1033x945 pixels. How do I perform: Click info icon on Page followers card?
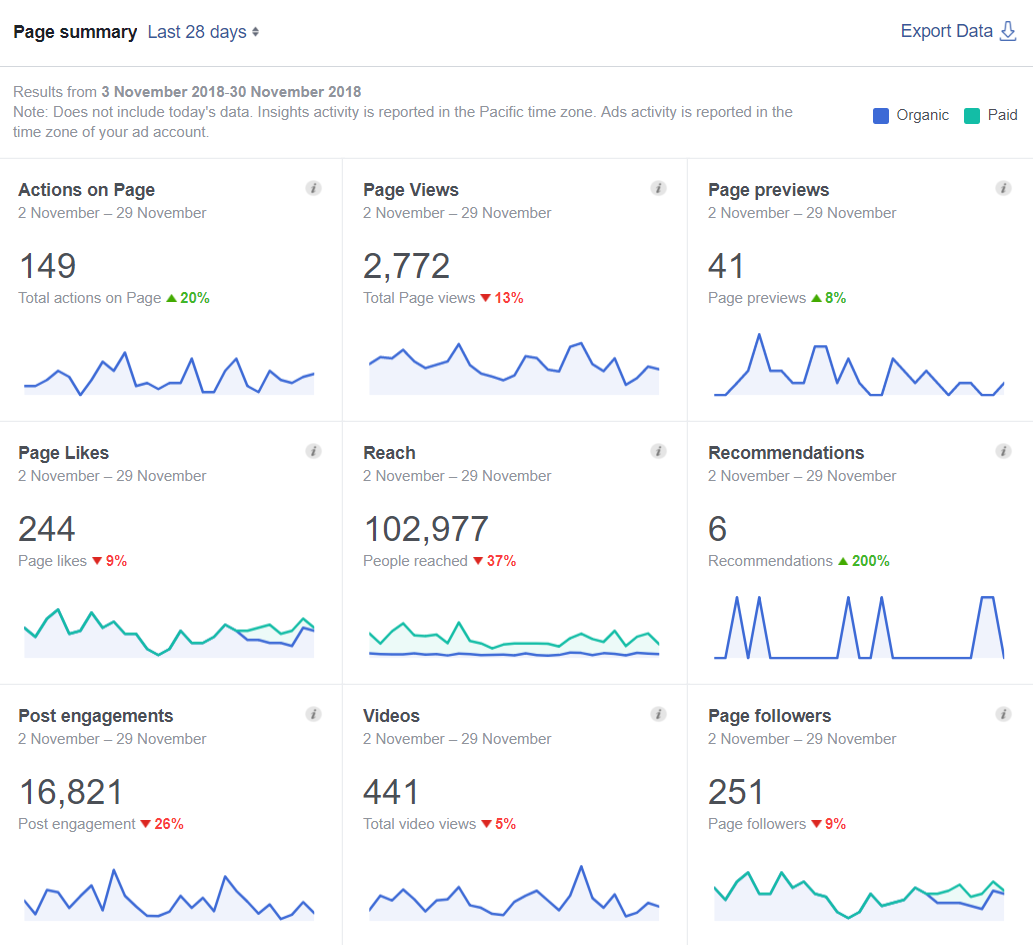pos(1003,714)
